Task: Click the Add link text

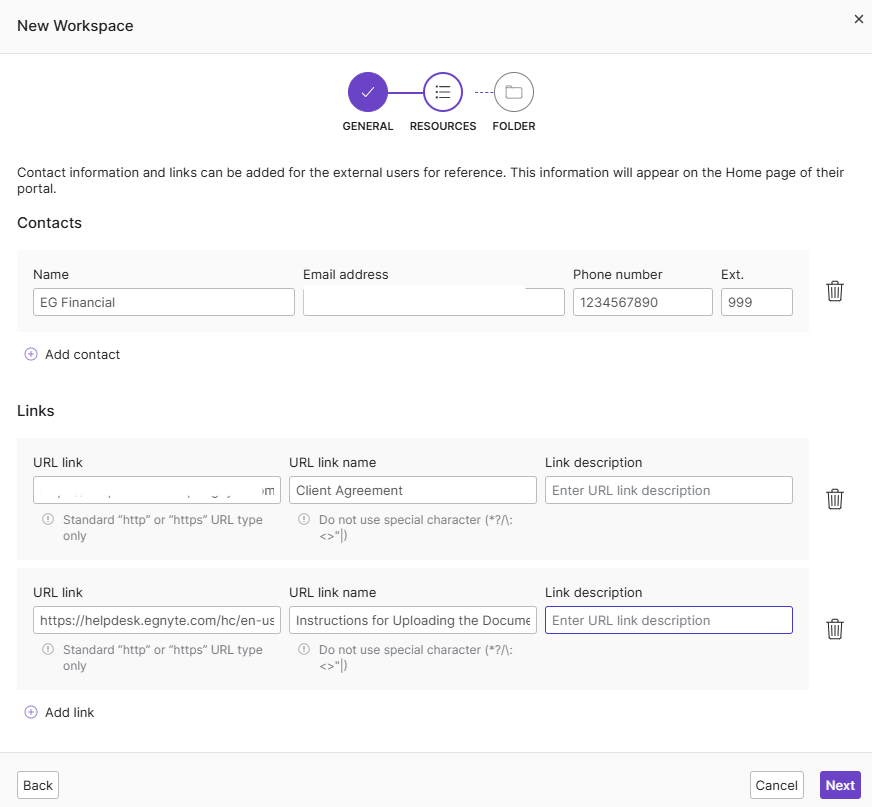Action: [70, 712]
